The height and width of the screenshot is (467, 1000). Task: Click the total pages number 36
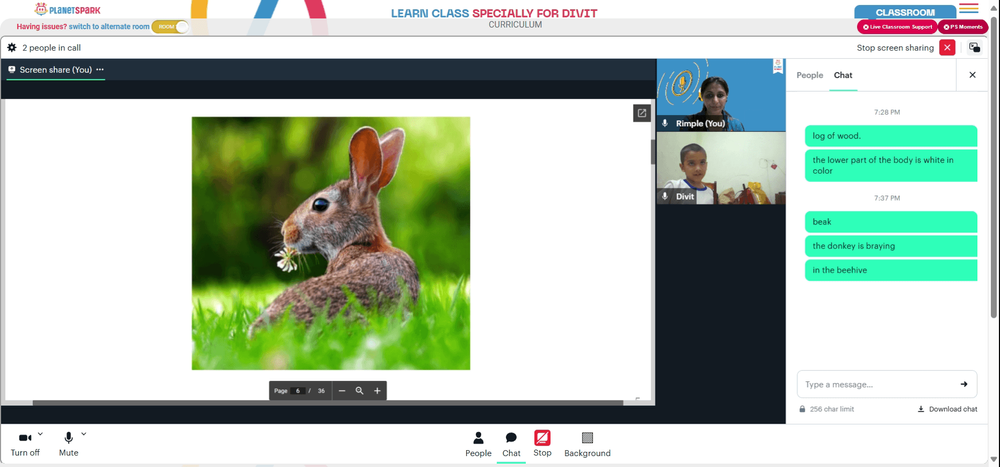(321, 390)
